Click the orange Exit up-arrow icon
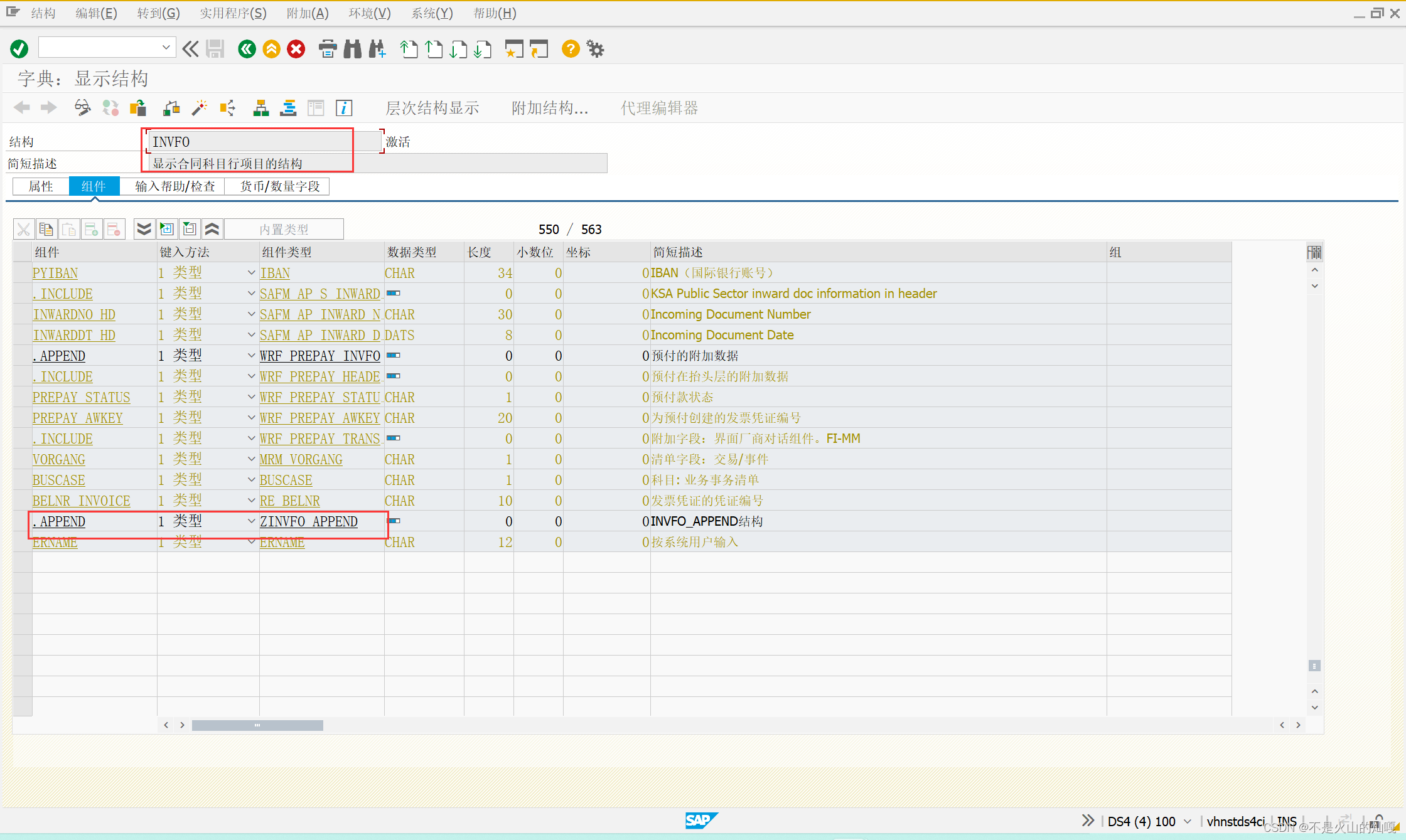Screen dimensions: 1406x840 point(271,48)
